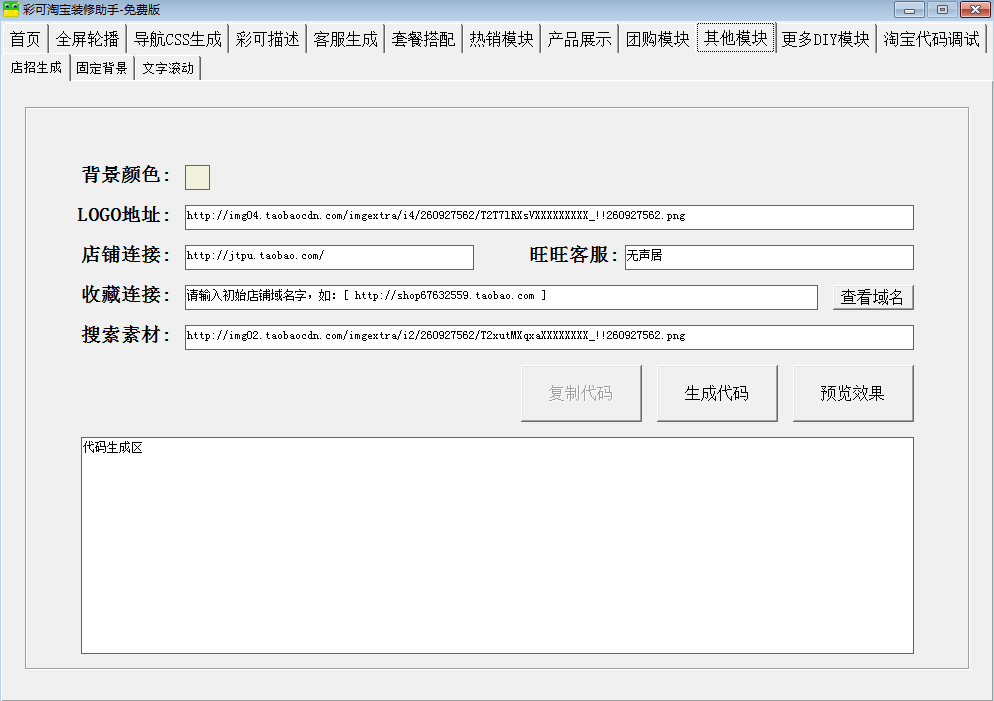Open the 导航CSS生成 tab
This screenshot has height=701, width=994.
(x=178, y=40)
